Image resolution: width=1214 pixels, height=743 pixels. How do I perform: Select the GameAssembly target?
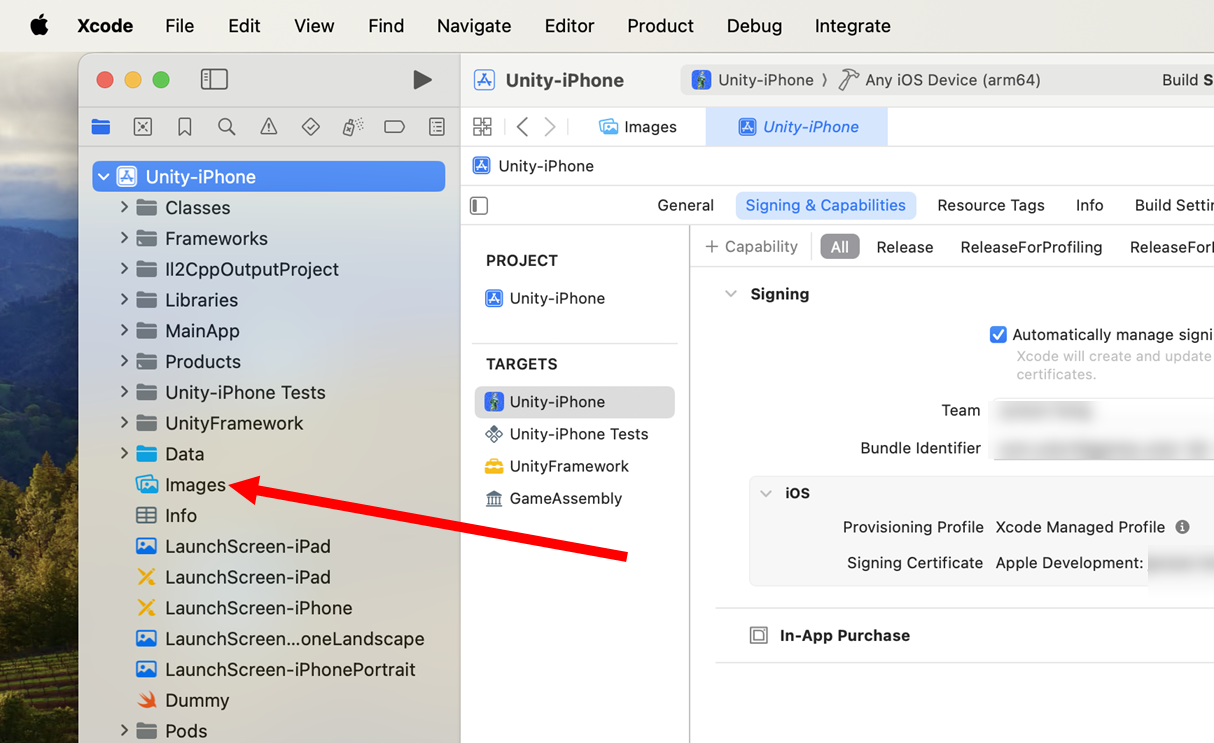coord(554,498)
